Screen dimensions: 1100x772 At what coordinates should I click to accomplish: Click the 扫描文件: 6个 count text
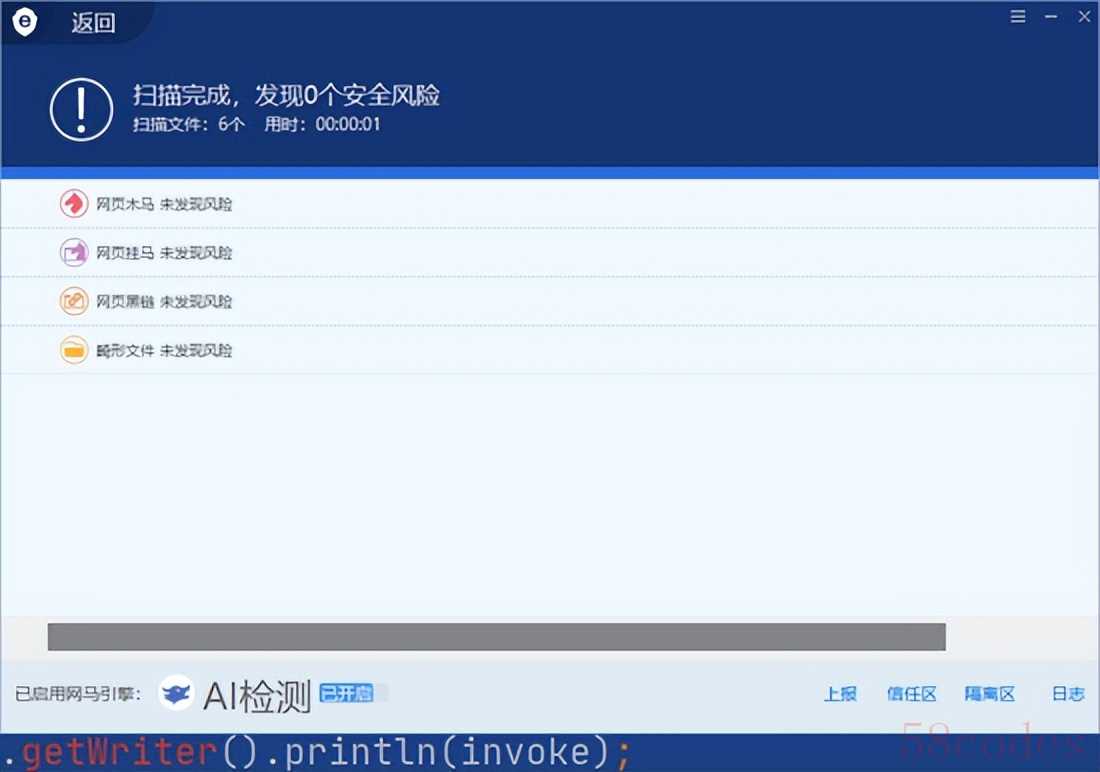[x=189, y=124]
